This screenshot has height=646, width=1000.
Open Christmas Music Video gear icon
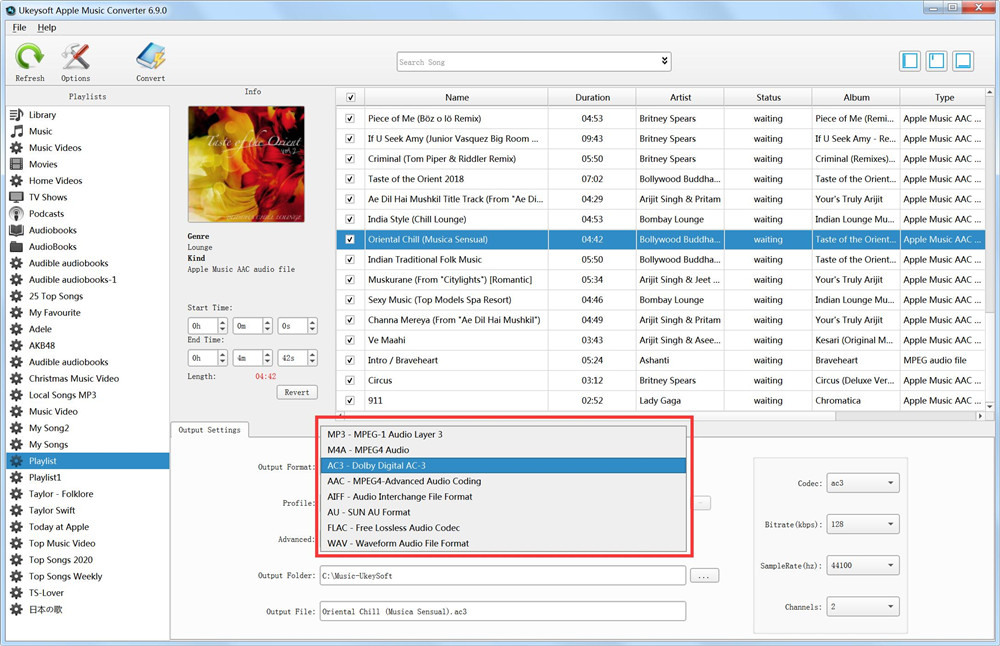click(x=17, y=379)
